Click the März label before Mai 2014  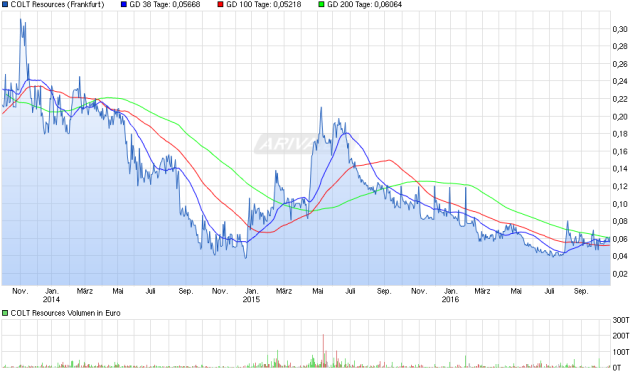pos(85,291)
